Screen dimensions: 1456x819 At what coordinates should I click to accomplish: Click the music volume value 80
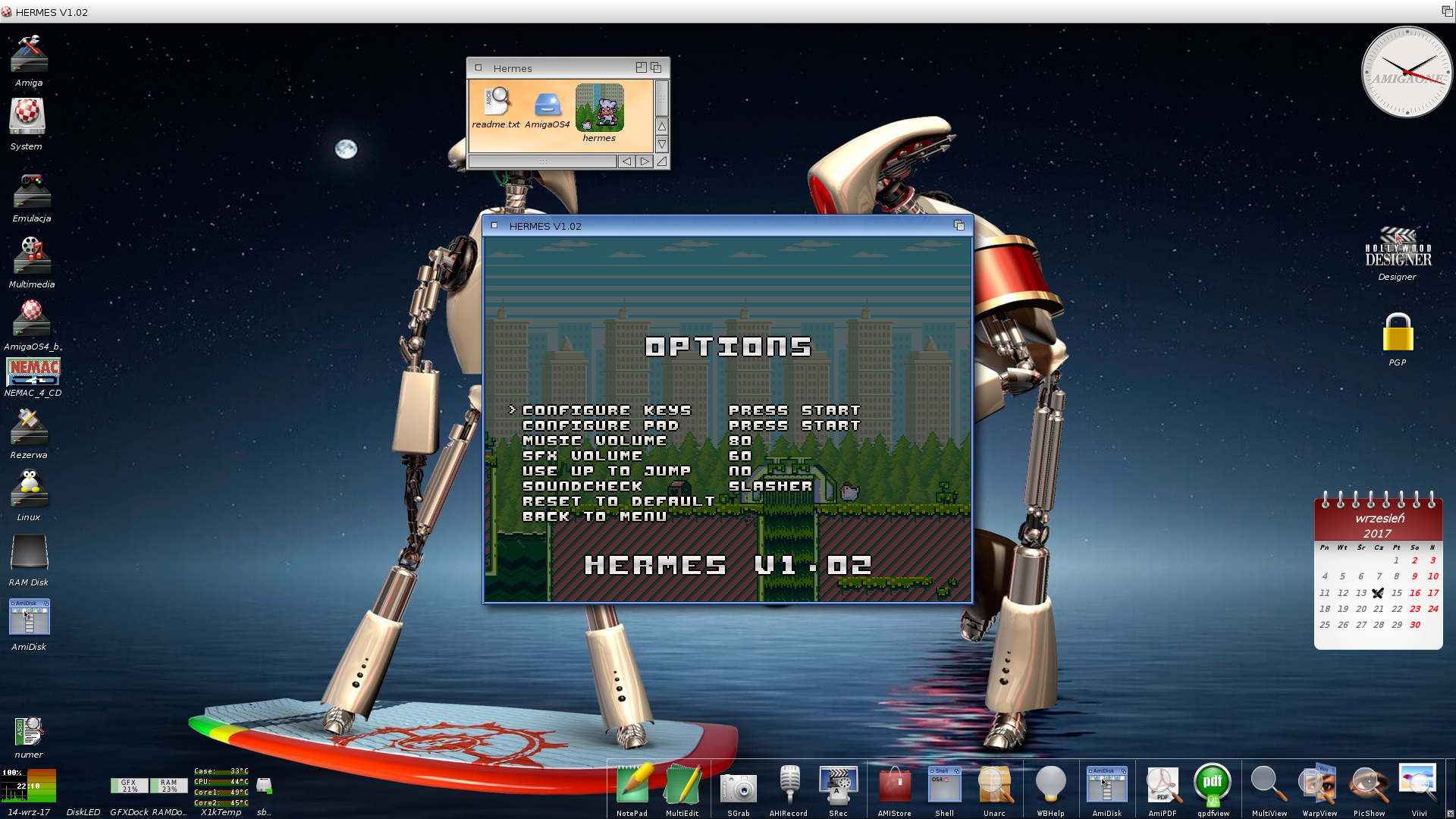click(x=740, y=441)
